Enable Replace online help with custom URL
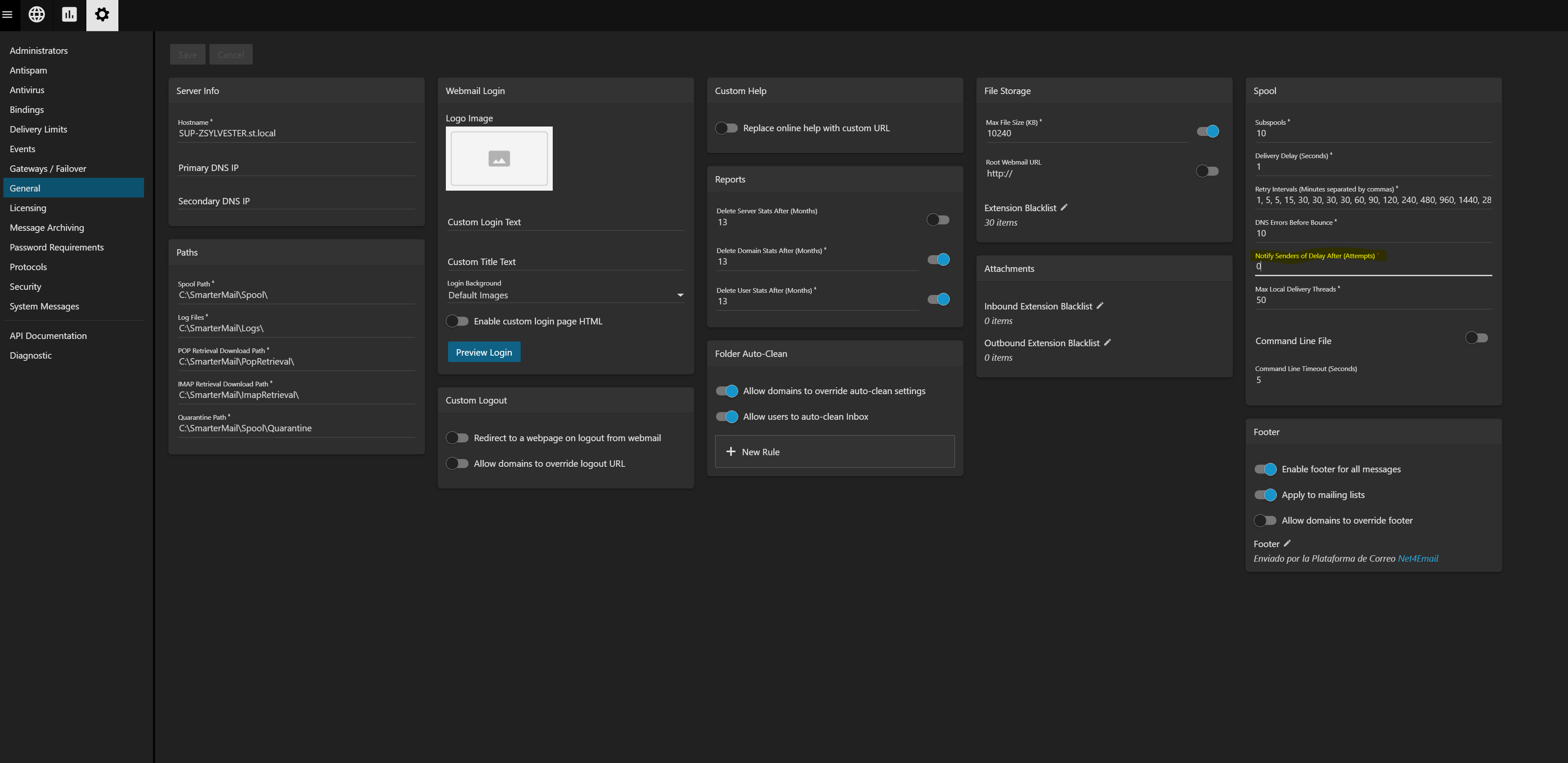The height and width of the screenshot is (763, 1568). point(726,128)
